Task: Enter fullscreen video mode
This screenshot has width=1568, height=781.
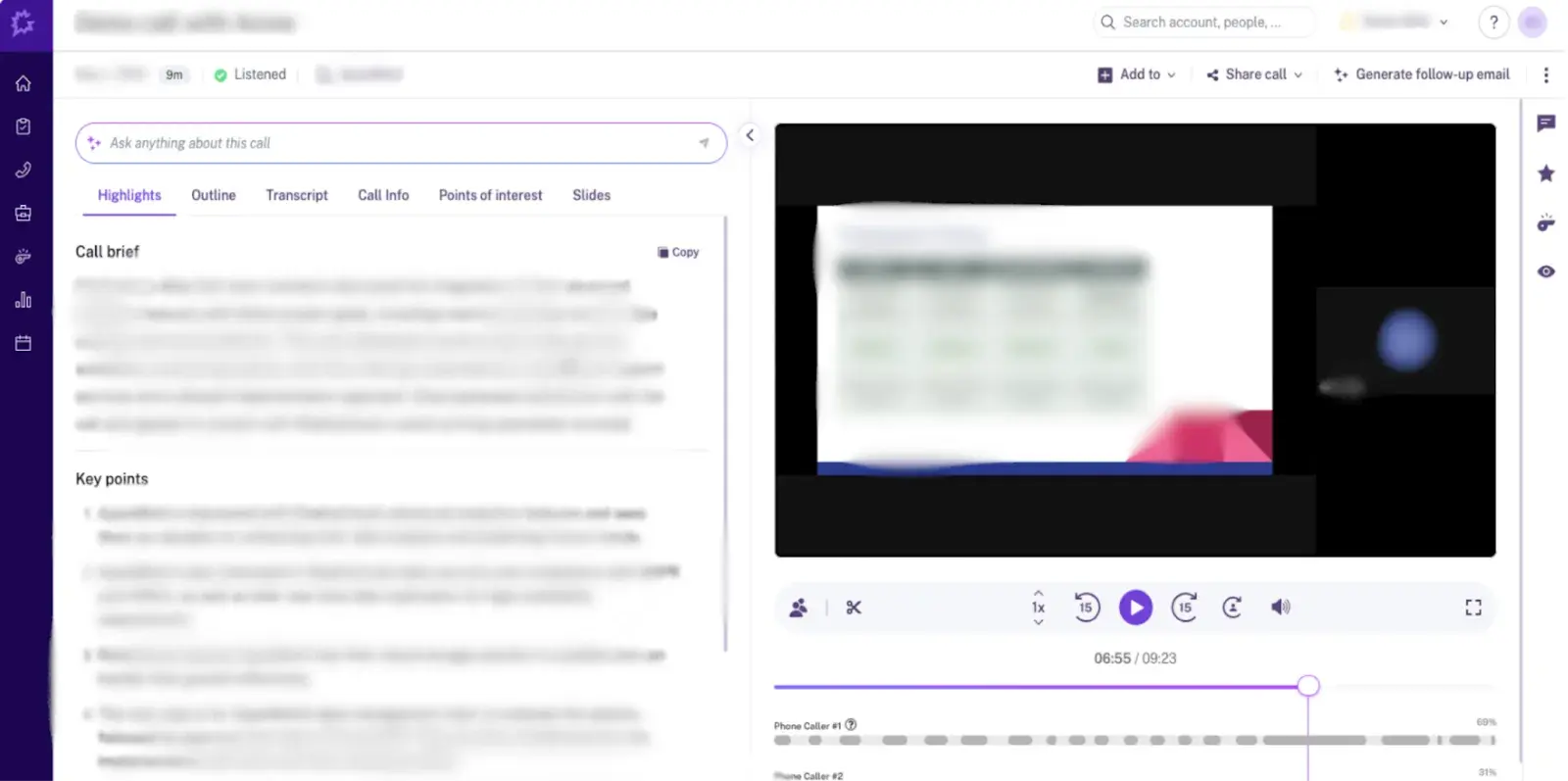Action: click(x=1473, y=608)
